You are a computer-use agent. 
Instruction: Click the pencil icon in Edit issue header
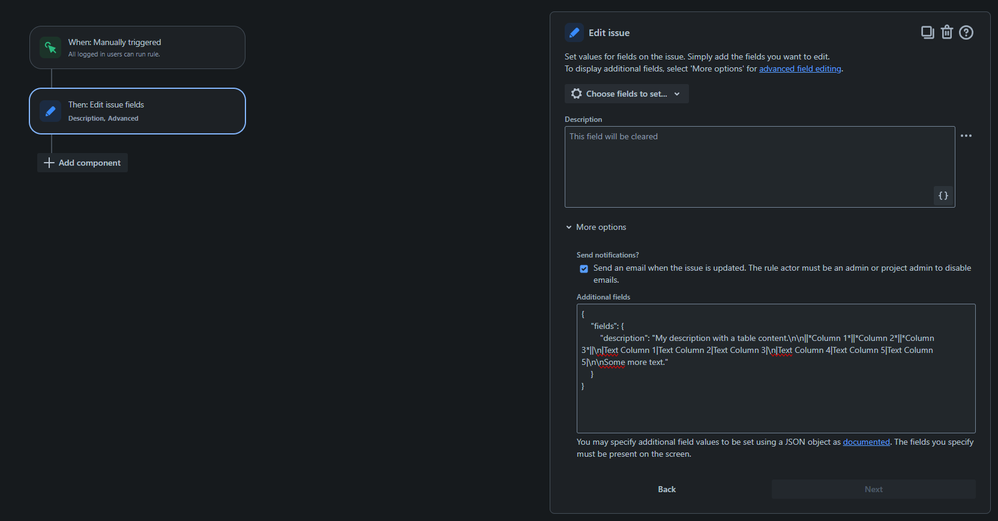pyautogui.click(x=574, y=33)
